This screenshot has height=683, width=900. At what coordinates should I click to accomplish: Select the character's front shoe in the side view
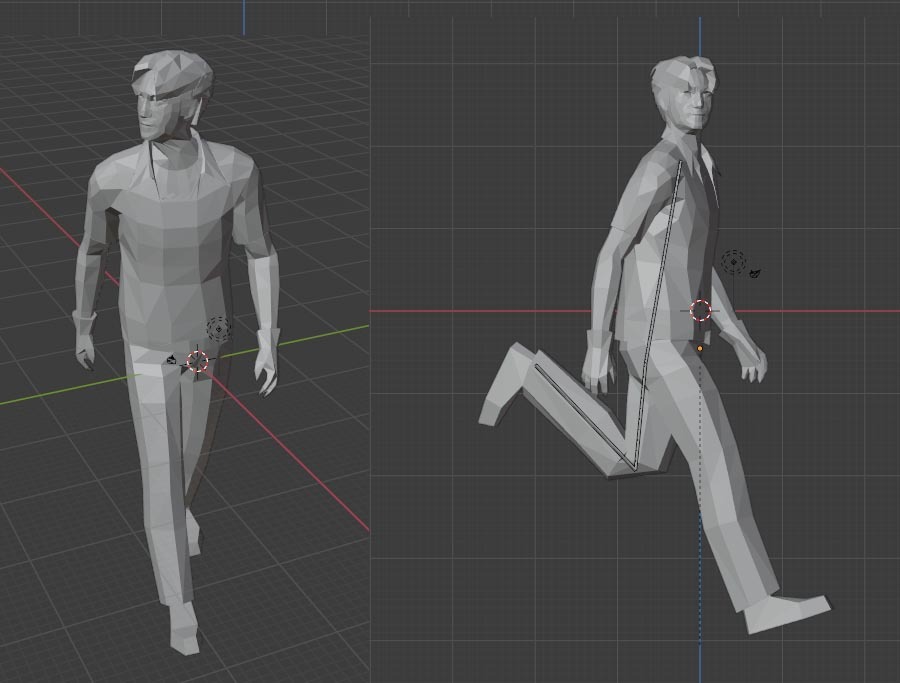pos(787,614)
